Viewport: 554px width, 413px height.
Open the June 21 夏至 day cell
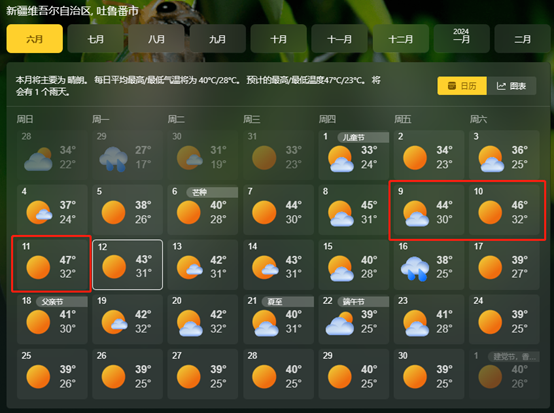(x=278, y=319)
